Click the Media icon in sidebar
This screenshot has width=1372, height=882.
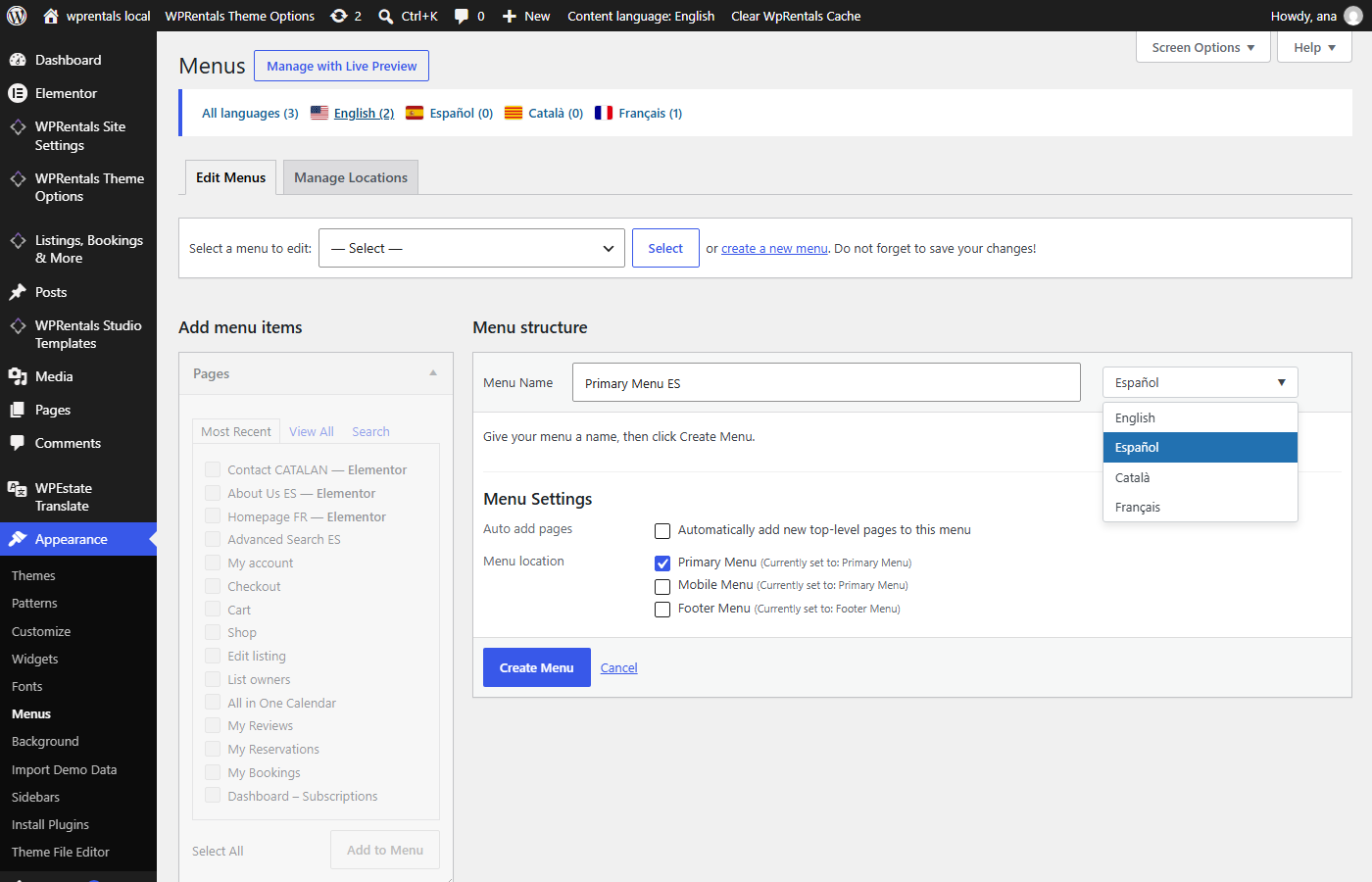point(18,376)
